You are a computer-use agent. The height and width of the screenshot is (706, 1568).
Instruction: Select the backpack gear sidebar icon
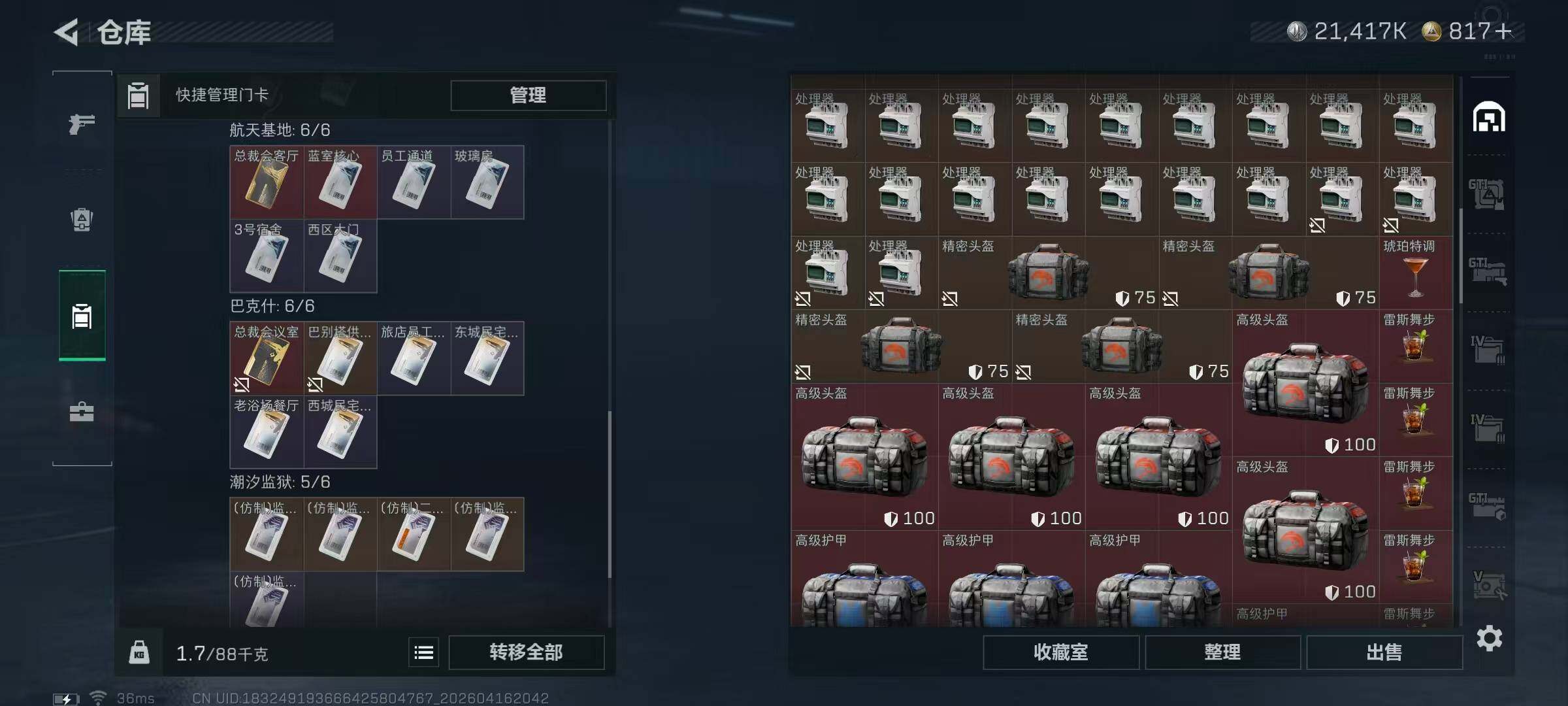(x=82, y=219)
